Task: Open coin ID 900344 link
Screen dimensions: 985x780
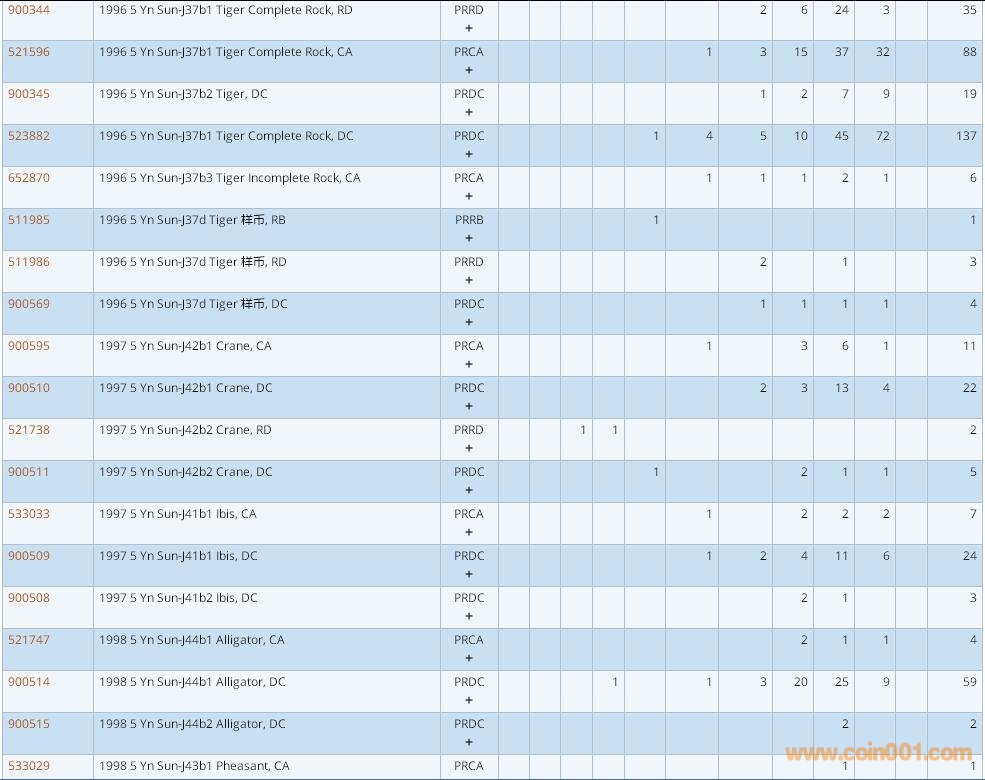Action: pyautogui.click(x=28, y=10)
